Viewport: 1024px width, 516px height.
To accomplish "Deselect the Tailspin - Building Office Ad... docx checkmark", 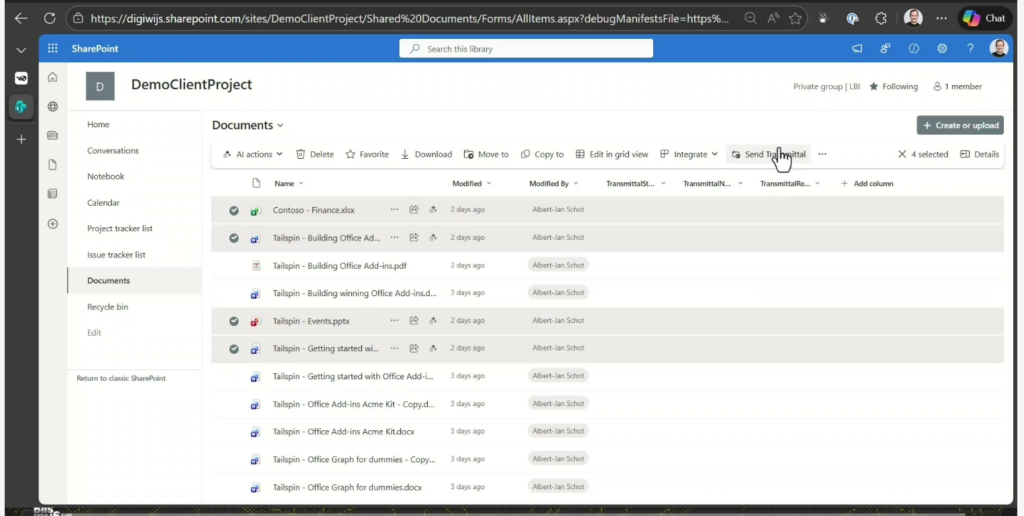I will (234, 238).
